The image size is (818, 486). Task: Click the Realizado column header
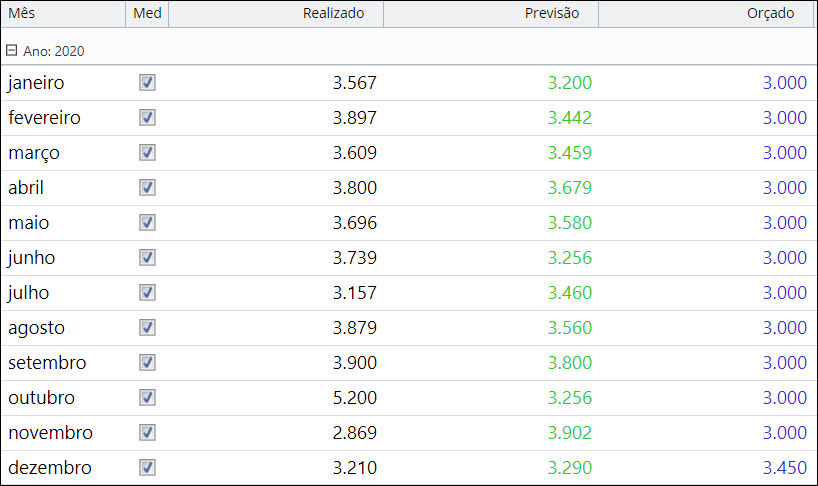[276, 13]
